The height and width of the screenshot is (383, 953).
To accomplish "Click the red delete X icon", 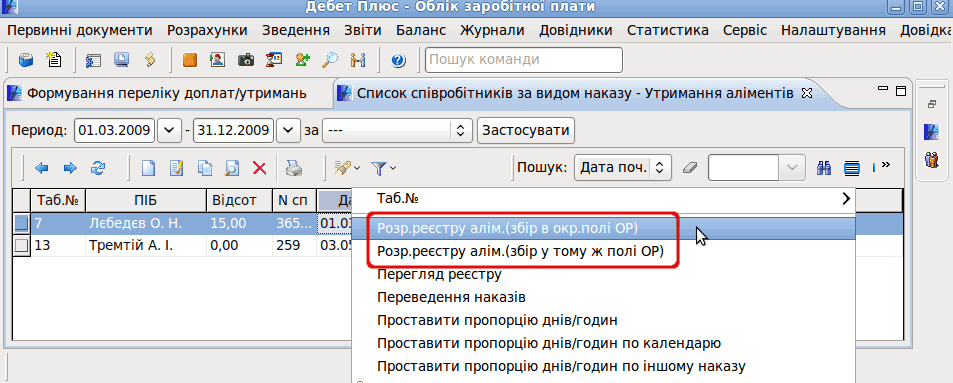I will pos(260,168).
